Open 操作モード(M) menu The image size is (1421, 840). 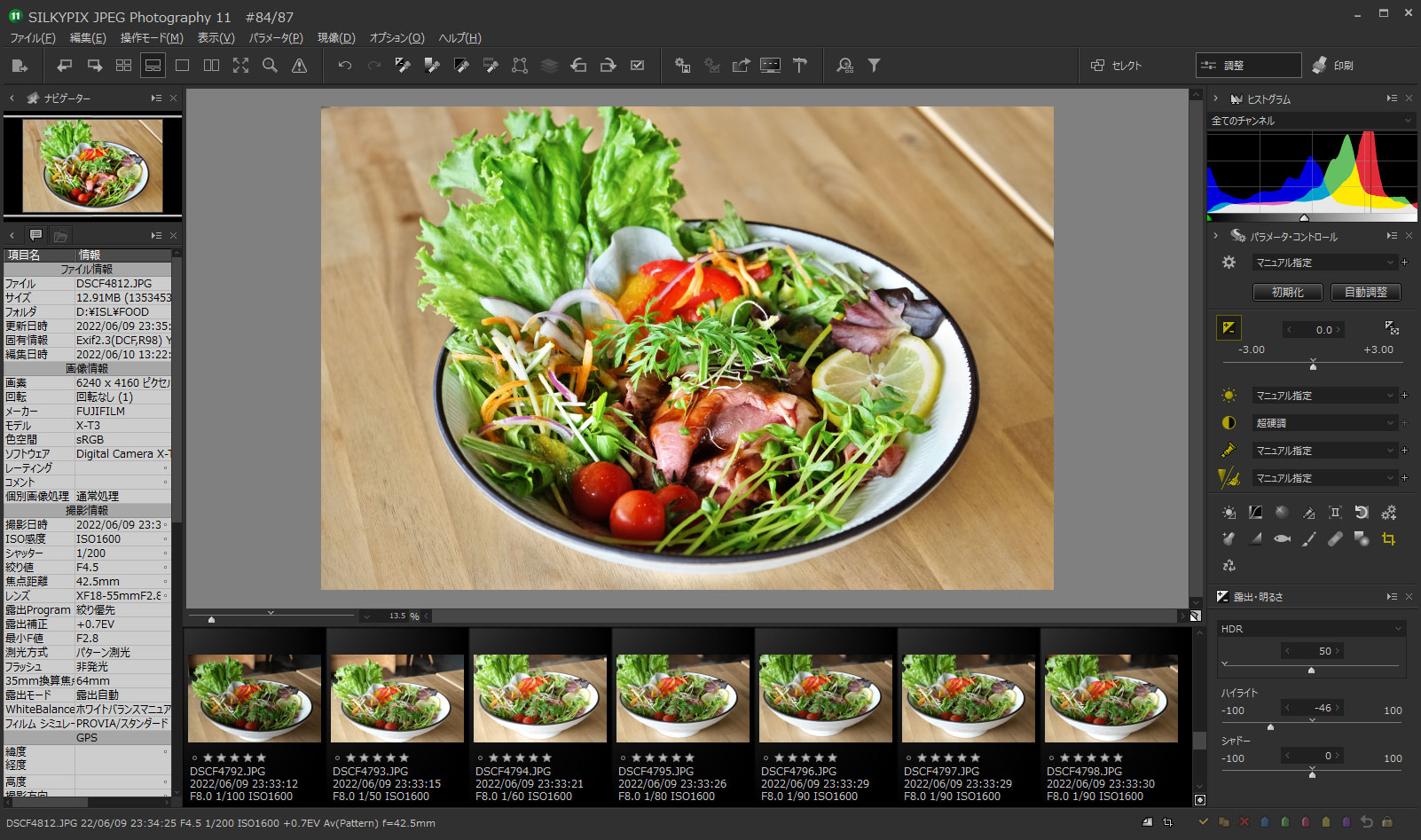(152, 38)
